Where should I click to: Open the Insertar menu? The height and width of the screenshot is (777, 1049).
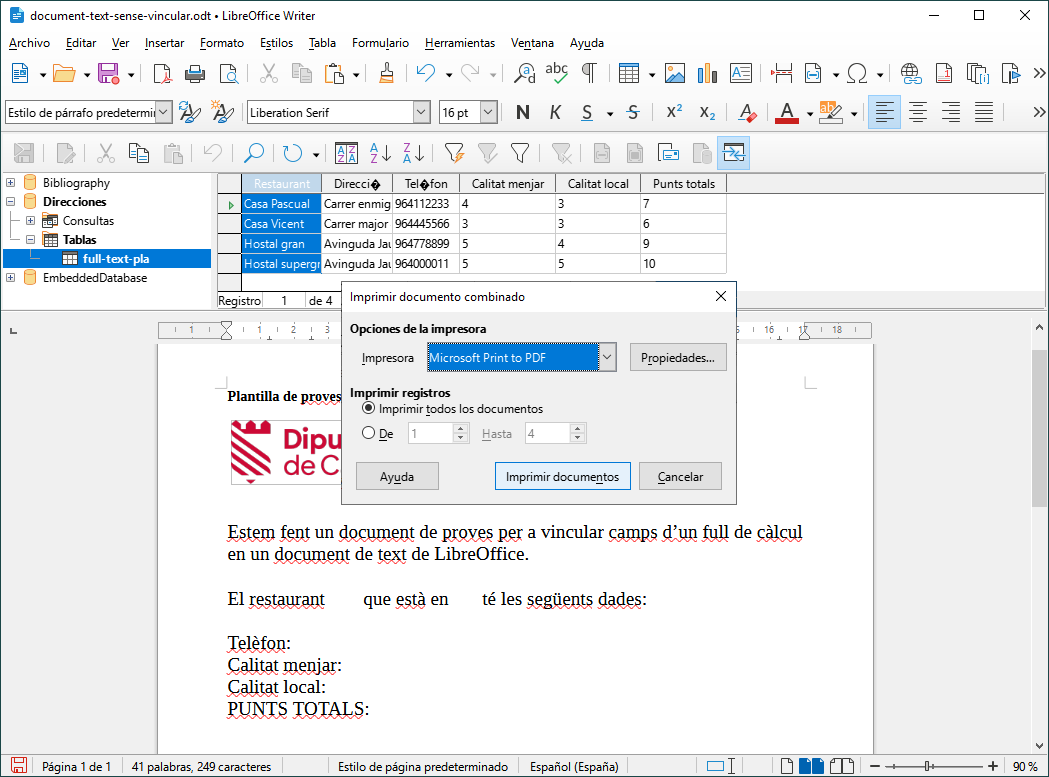(165, 43)
